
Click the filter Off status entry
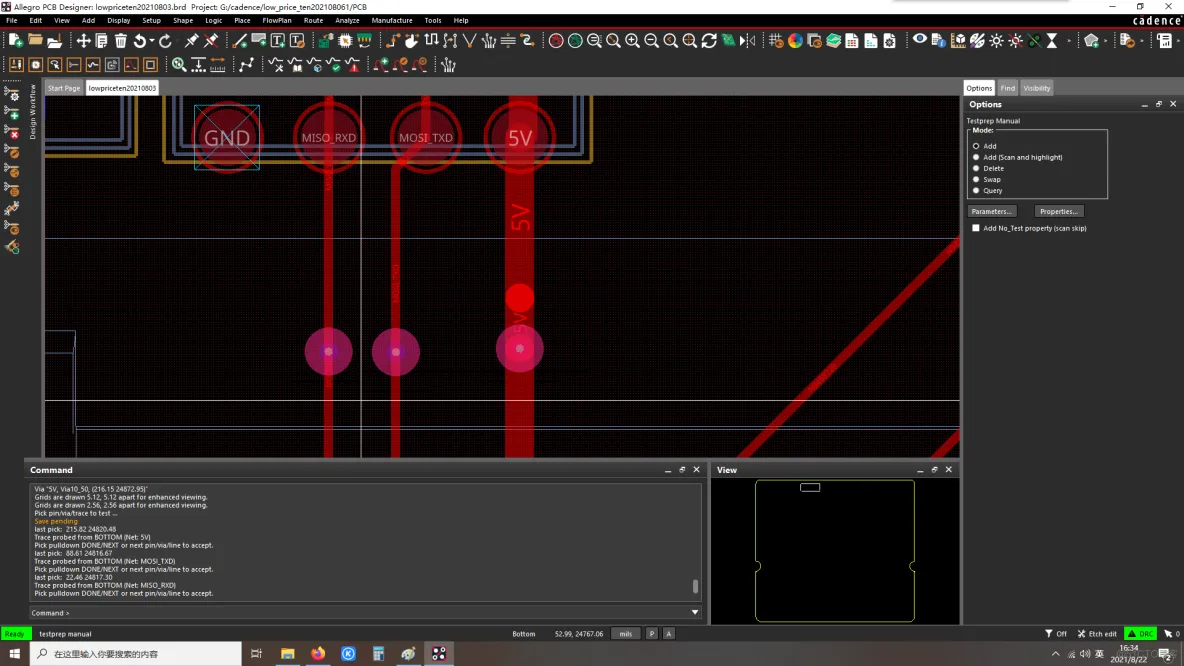[1056, 634]
